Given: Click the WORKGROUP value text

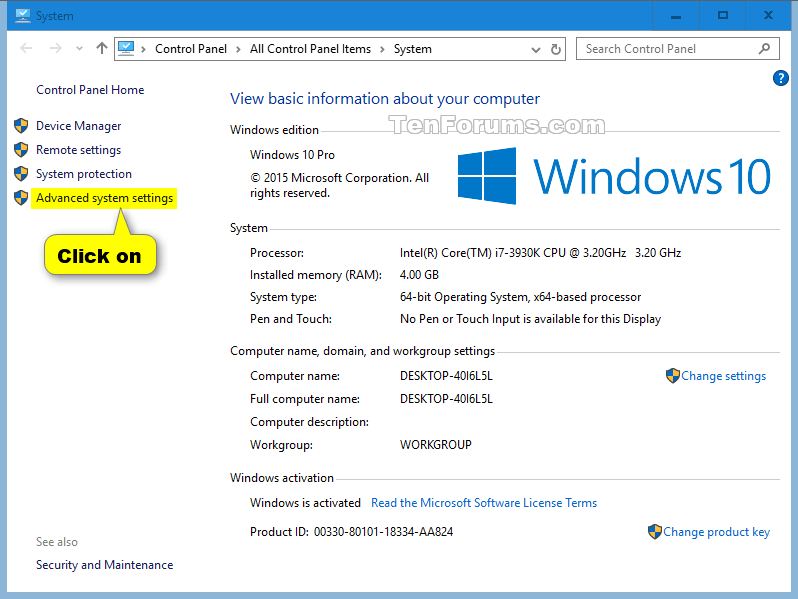Looking at the screenshot, I should pos(436,445).
